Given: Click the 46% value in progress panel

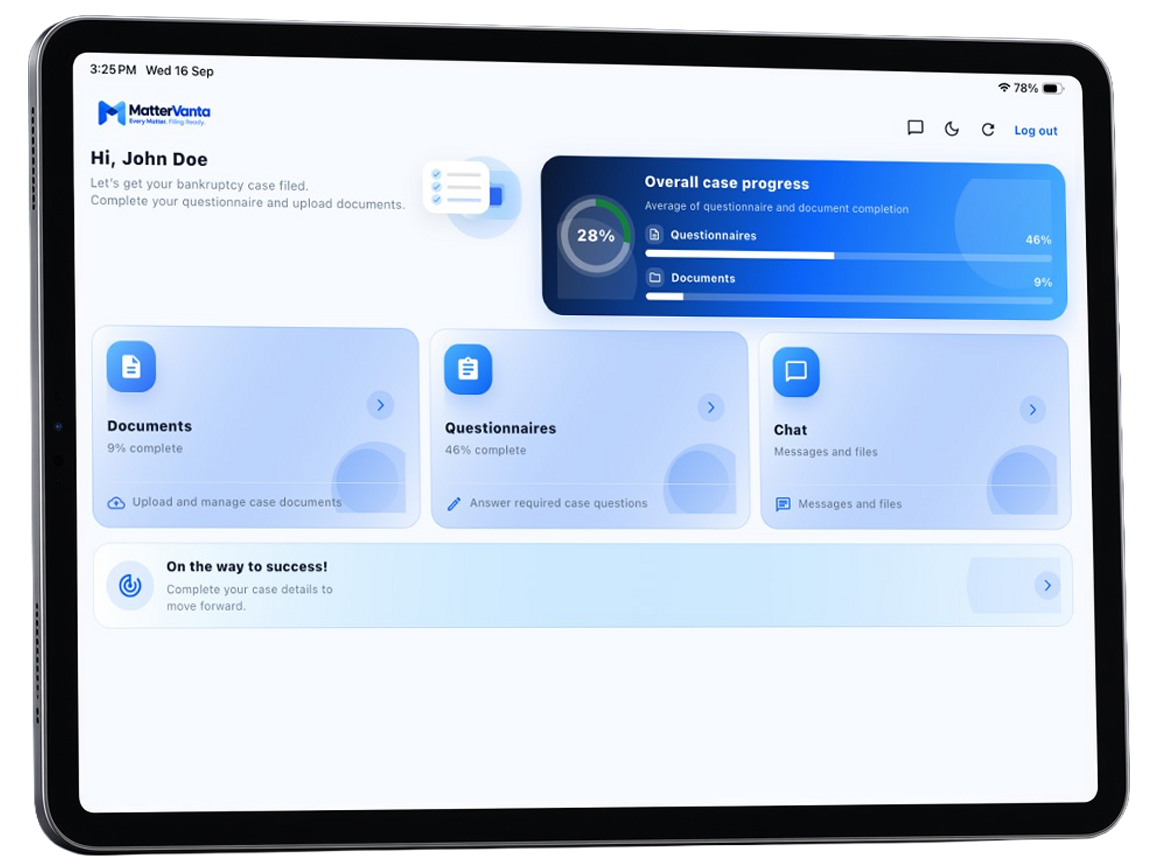Looking at the screenshot, I should coord(1038,240).
